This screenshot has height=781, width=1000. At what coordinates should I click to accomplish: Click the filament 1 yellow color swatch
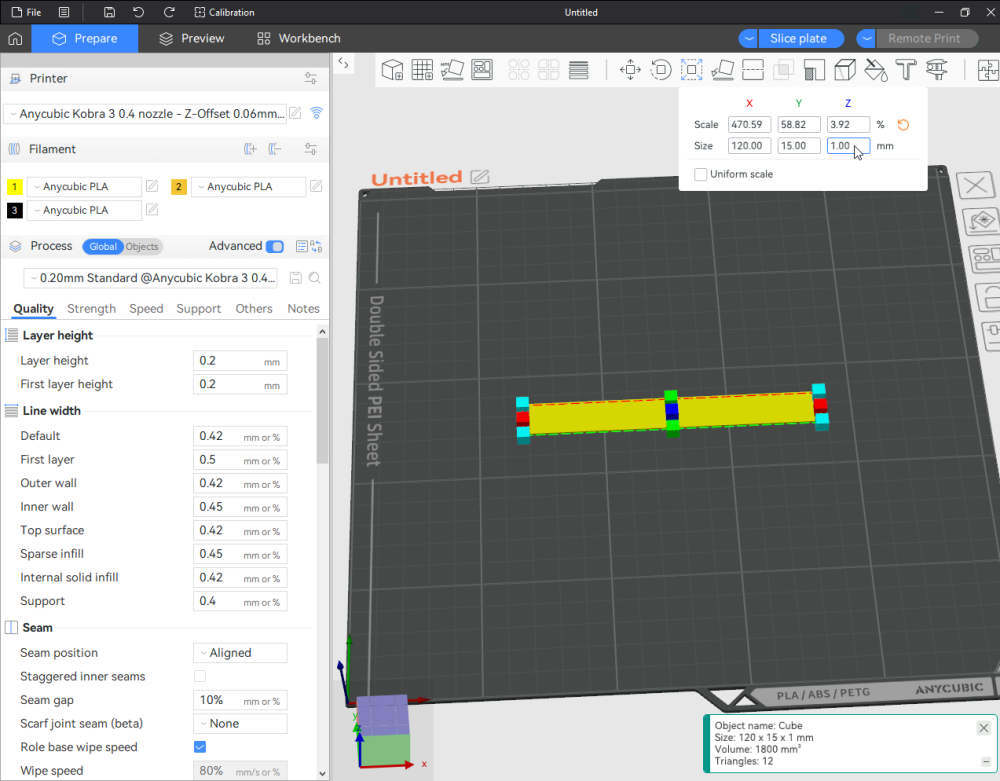[14, 187]
